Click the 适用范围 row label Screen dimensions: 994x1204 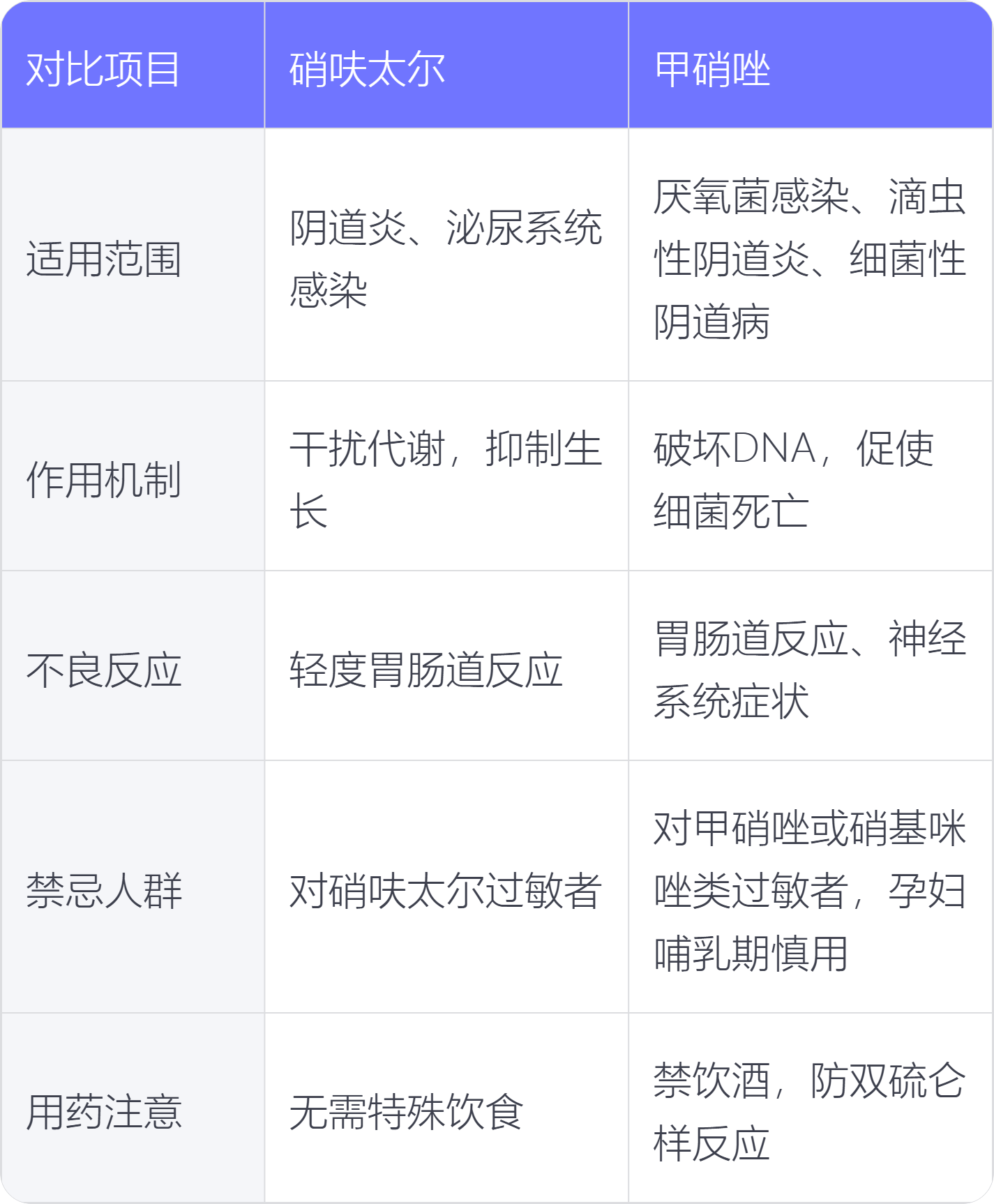(133, 255)
